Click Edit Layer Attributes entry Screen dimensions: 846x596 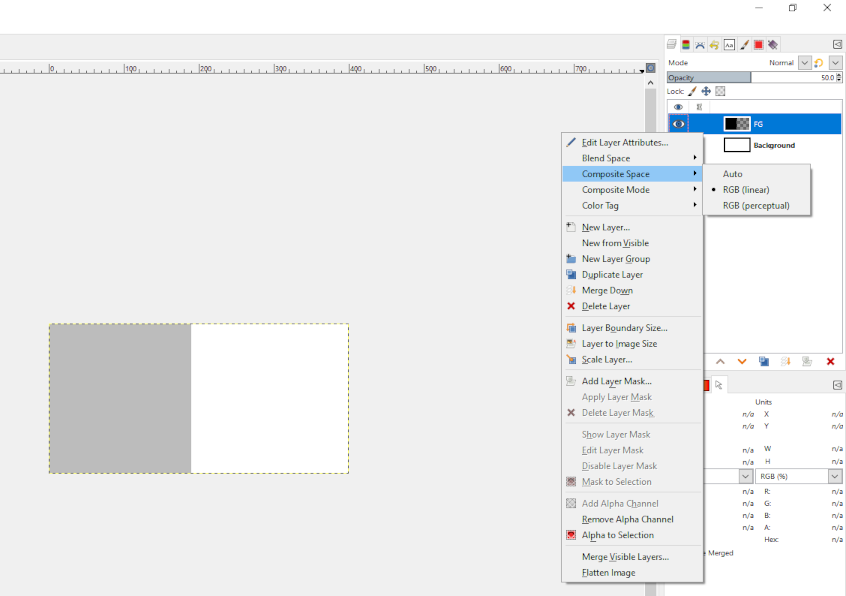click(624, 143)
